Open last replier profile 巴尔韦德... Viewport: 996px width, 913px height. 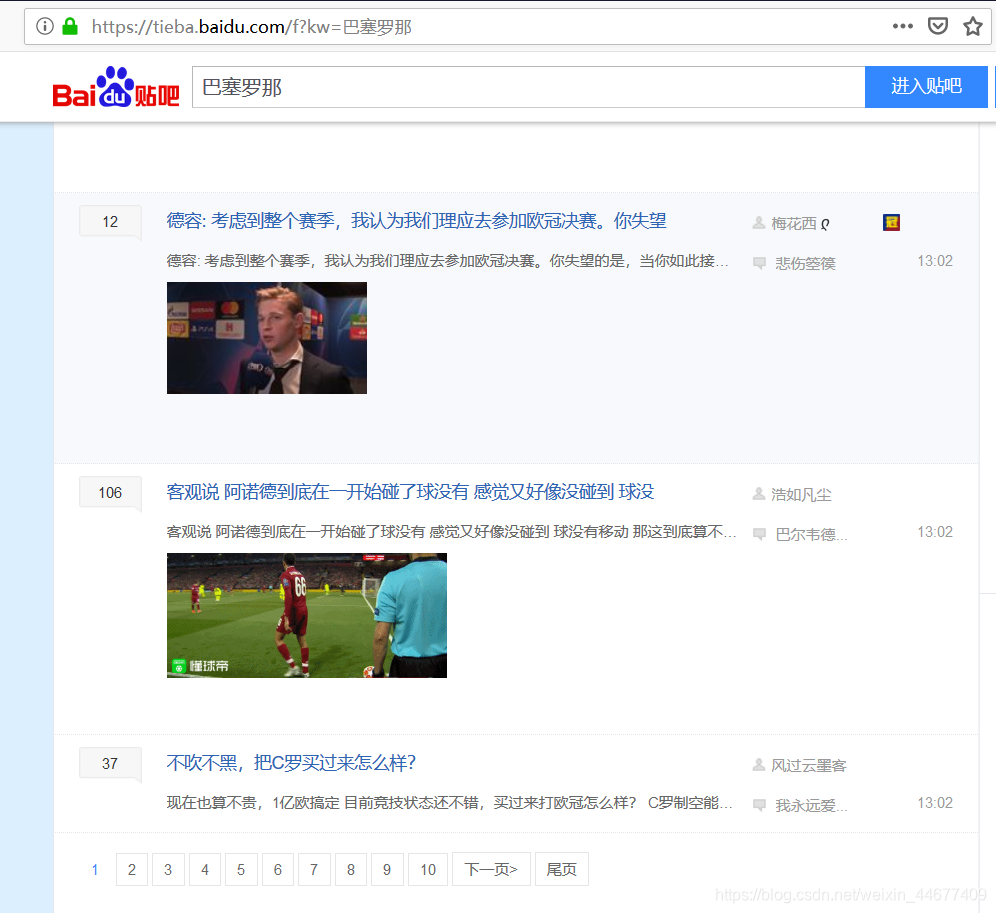tap(811, 534)
